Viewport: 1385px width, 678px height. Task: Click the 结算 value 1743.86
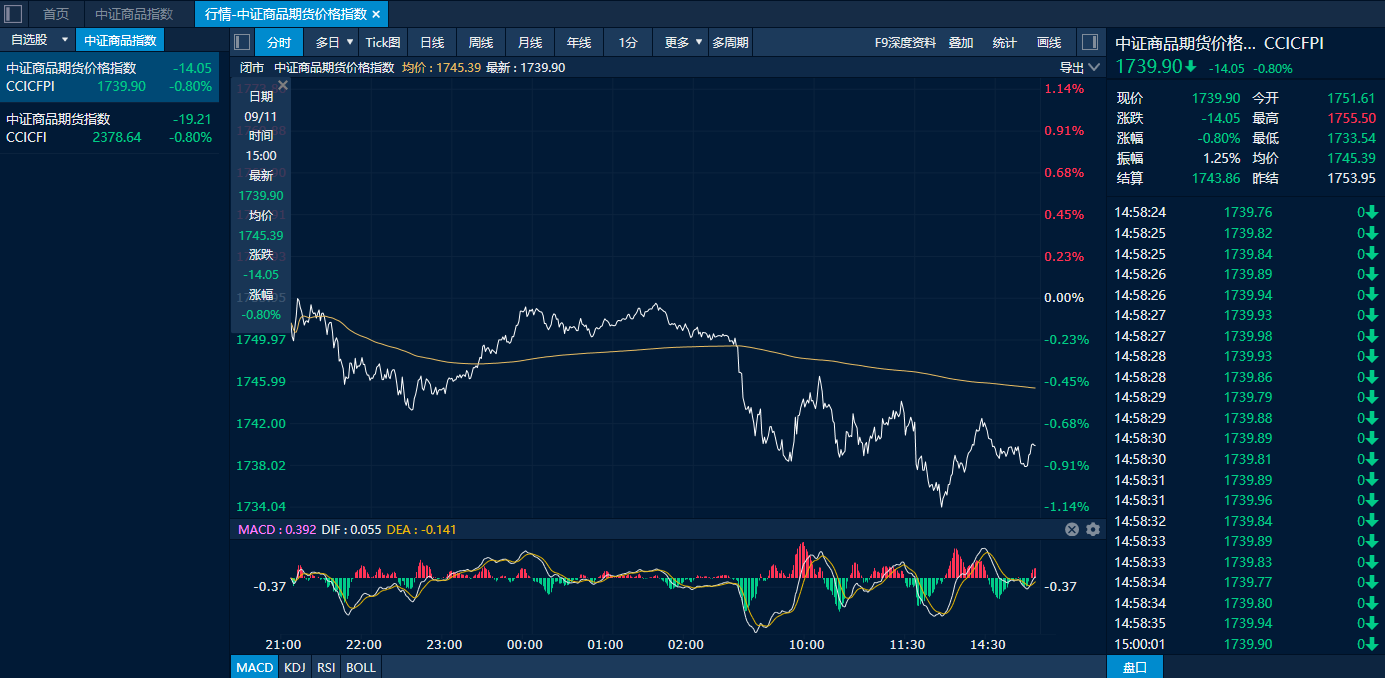point(1216,178)
